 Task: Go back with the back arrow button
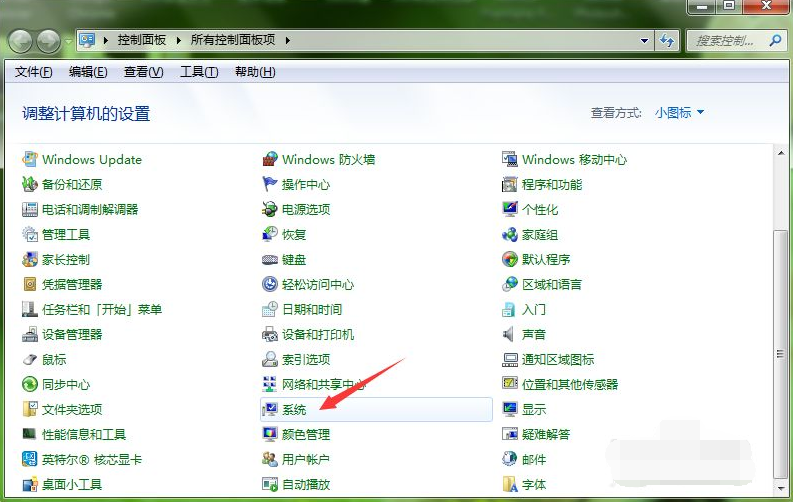point(21,41)
